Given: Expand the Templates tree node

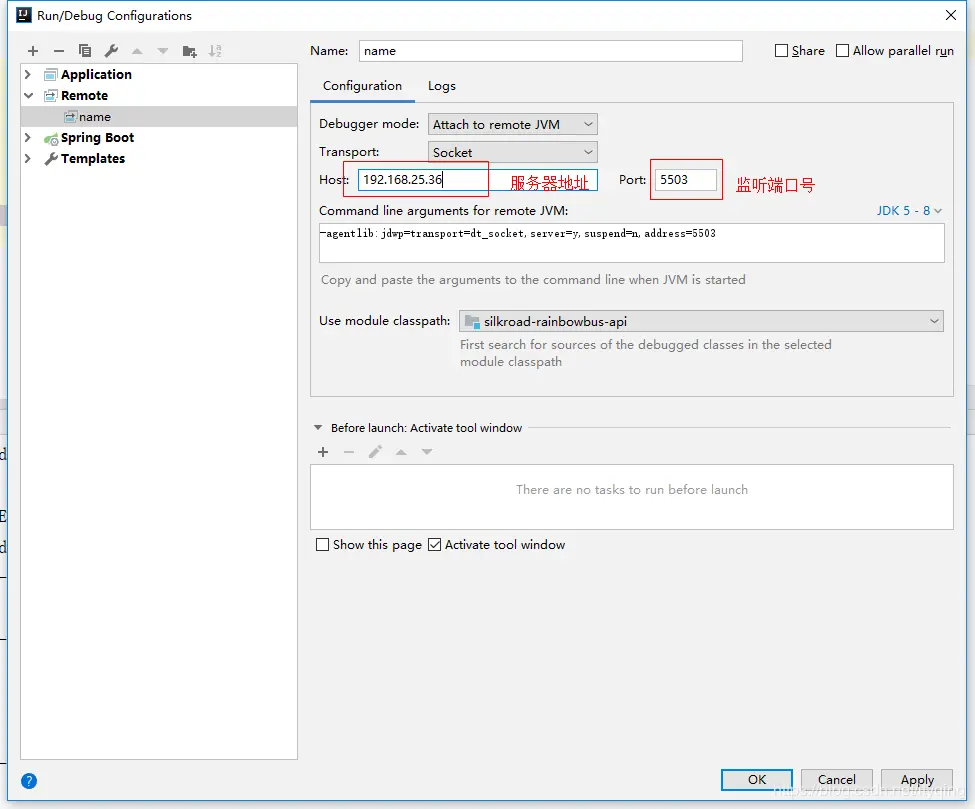Looking at the screenshot, I should 27,159.
